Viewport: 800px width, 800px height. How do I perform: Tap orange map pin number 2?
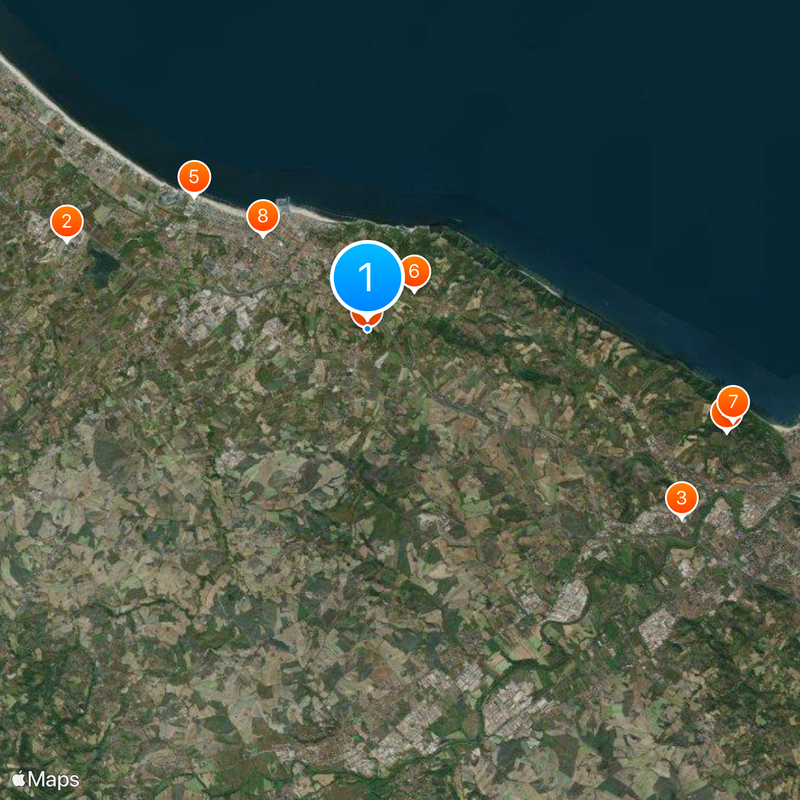tap(66, 222)
